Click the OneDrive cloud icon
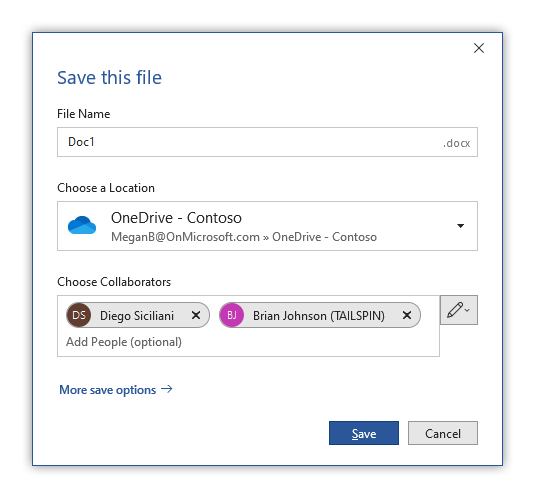Image resolution: width=535 pixels, height=498 pixels. pyautogui.click(x=82, y=225)
